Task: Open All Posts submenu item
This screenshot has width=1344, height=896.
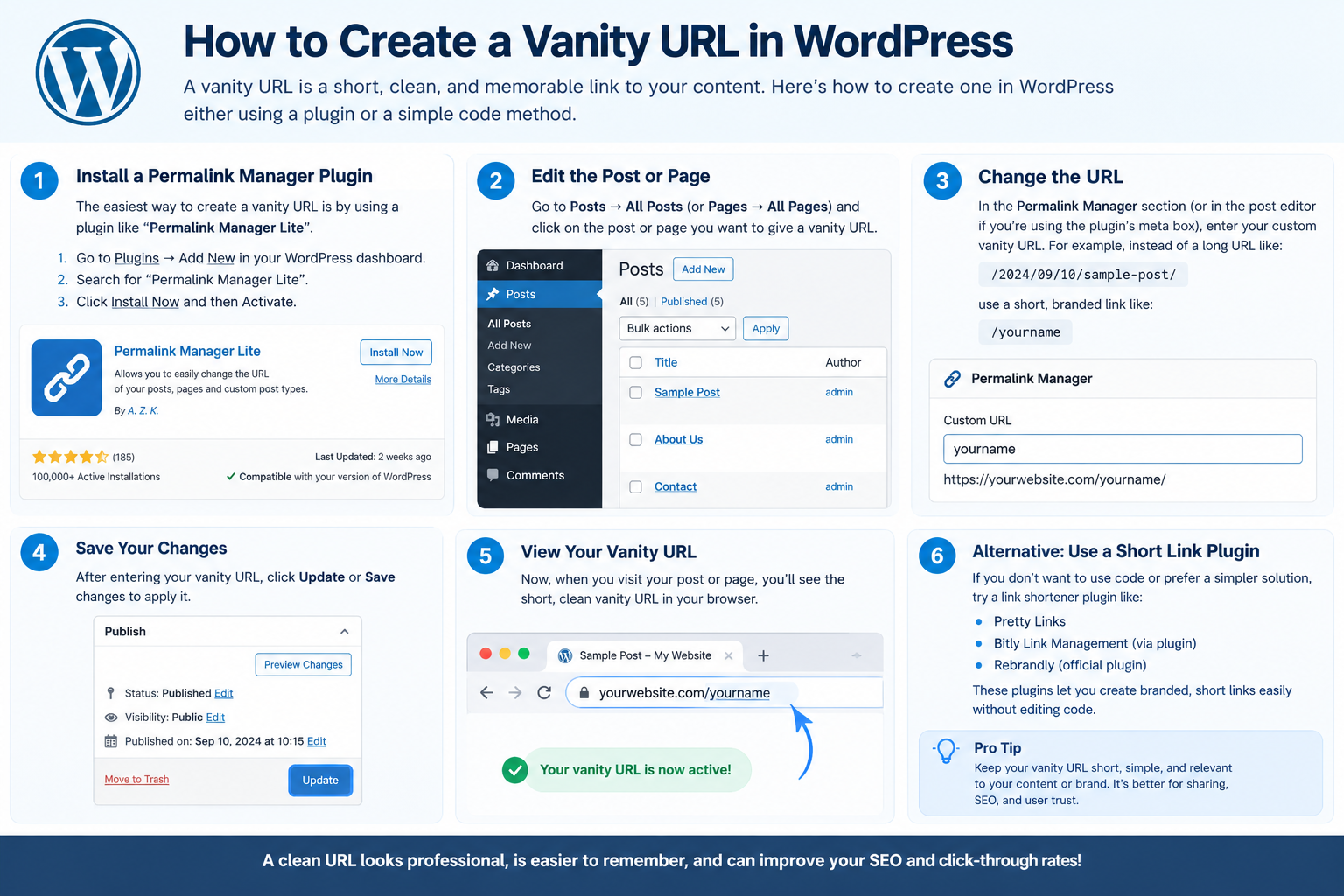Action: click(509, 324)
